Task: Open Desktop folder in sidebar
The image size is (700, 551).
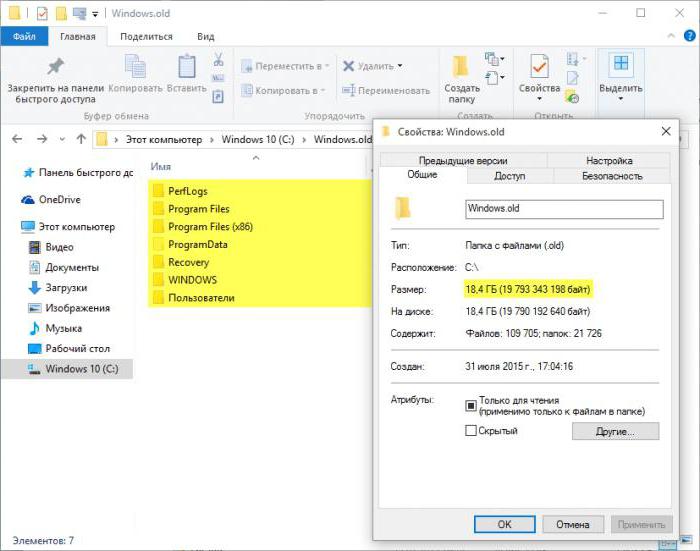Action: click(x=69, y=348)
